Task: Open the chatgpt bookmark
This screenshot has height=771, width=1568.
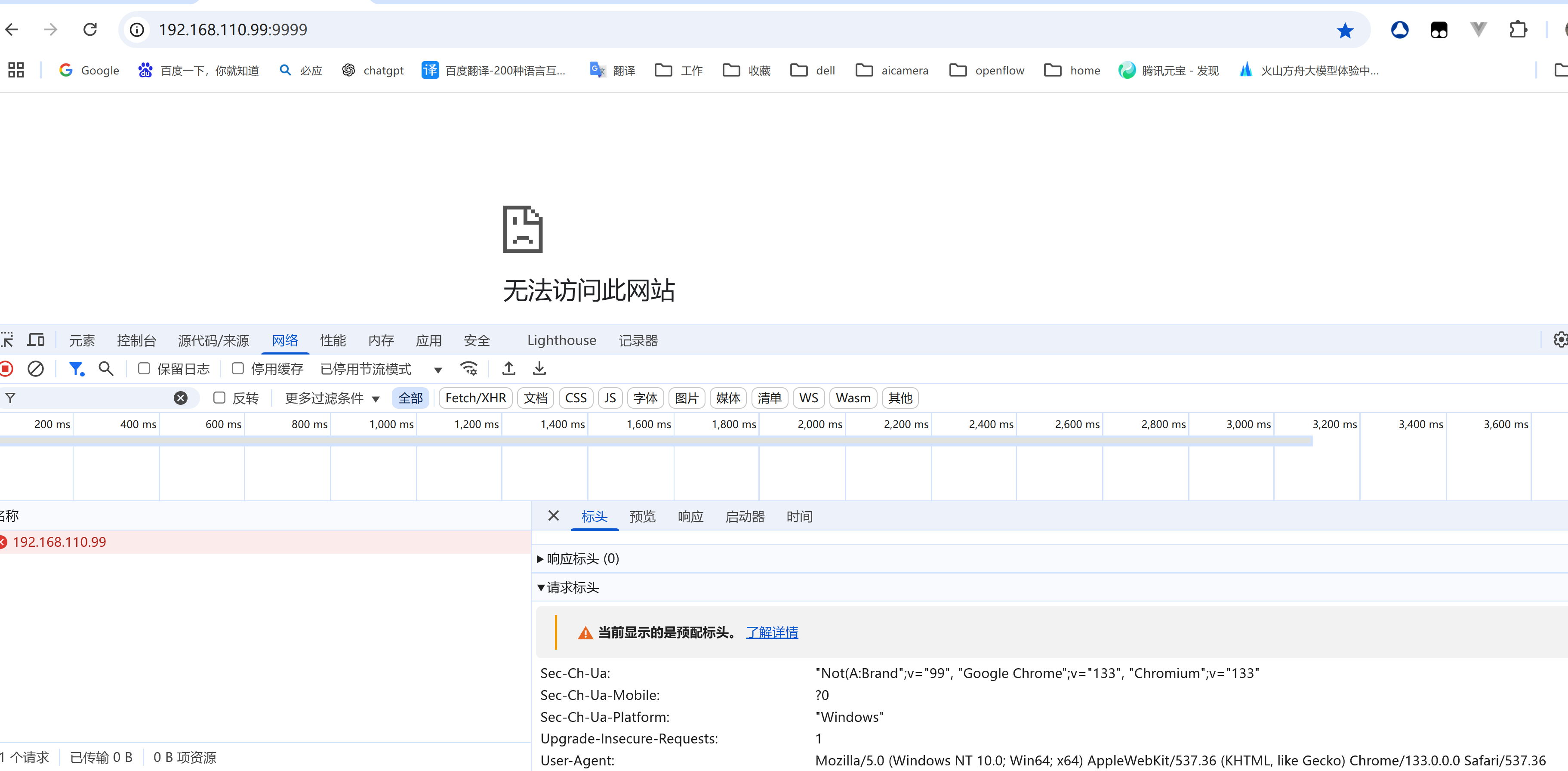Action: click(373, 70)
